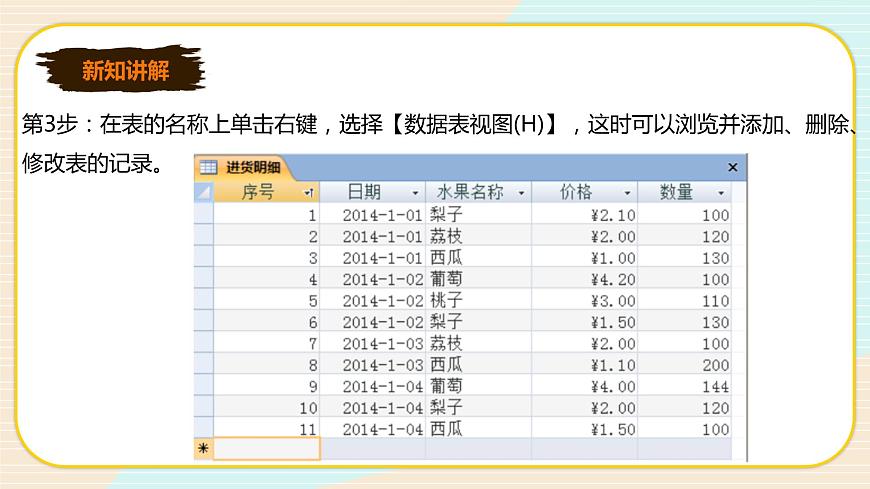This screenshot has height=489, width=870.
Task: Click the price cell ¥2.10
Action: pyautogui.click(x=584, y=214)
